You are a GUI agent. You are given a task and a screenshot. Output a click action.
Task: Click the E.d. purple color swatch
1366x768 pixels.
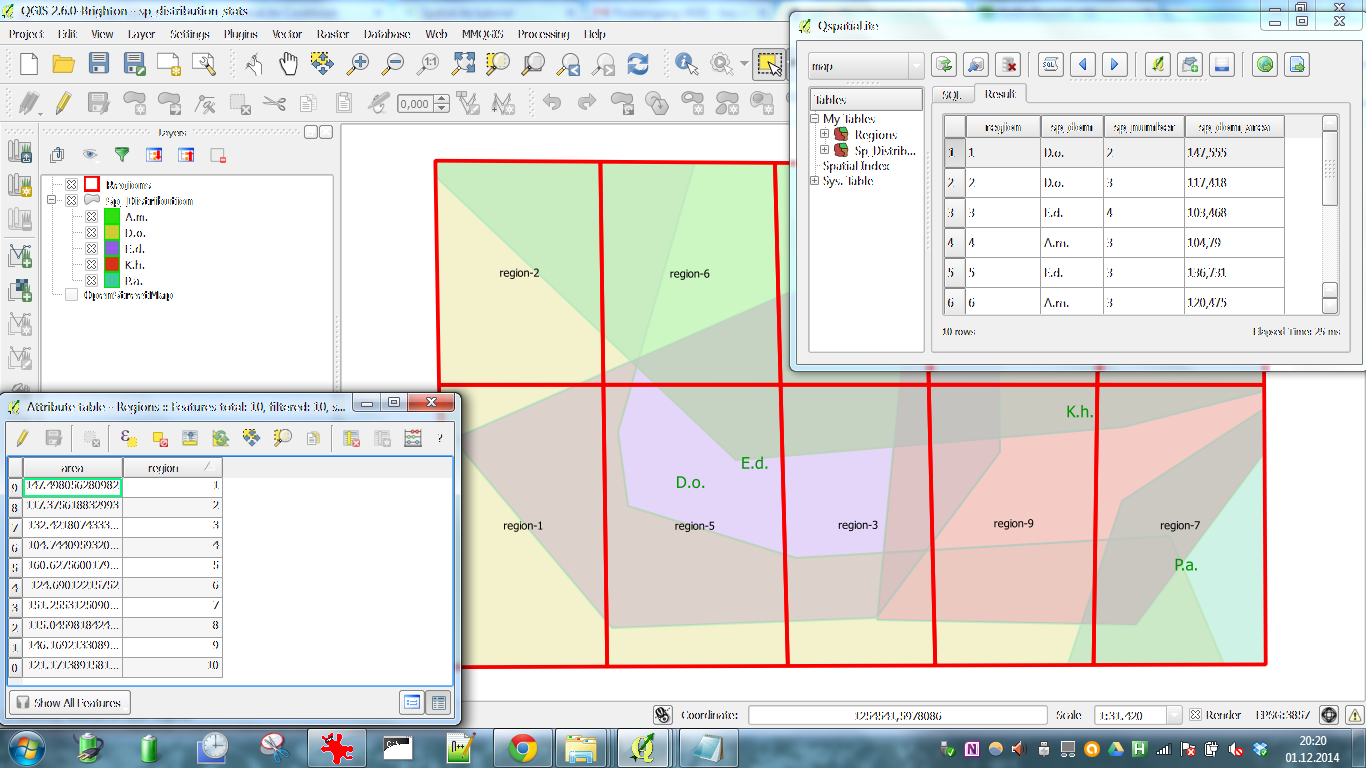(x=112, y=249)
